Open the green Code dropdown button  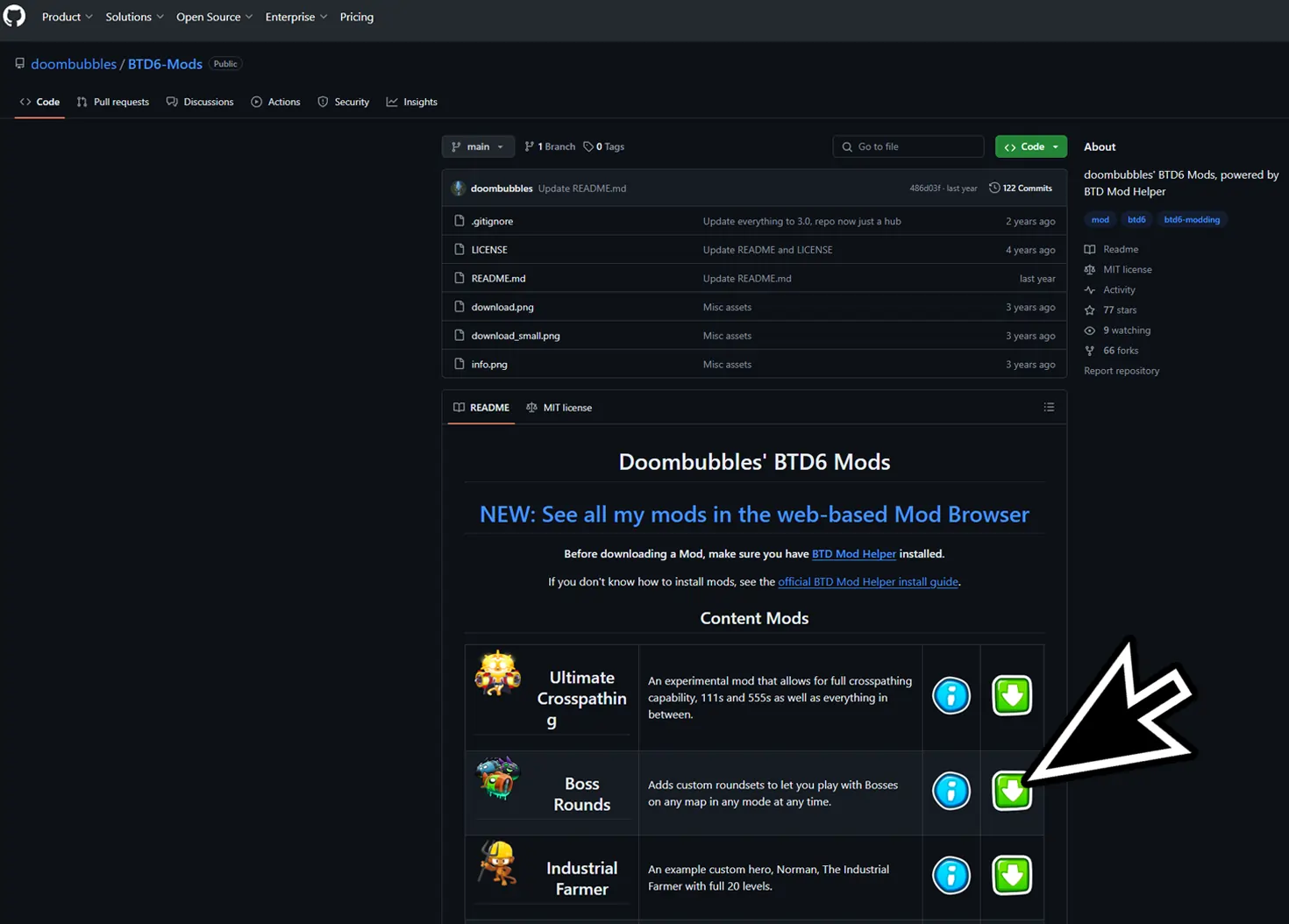point(1030,146)
